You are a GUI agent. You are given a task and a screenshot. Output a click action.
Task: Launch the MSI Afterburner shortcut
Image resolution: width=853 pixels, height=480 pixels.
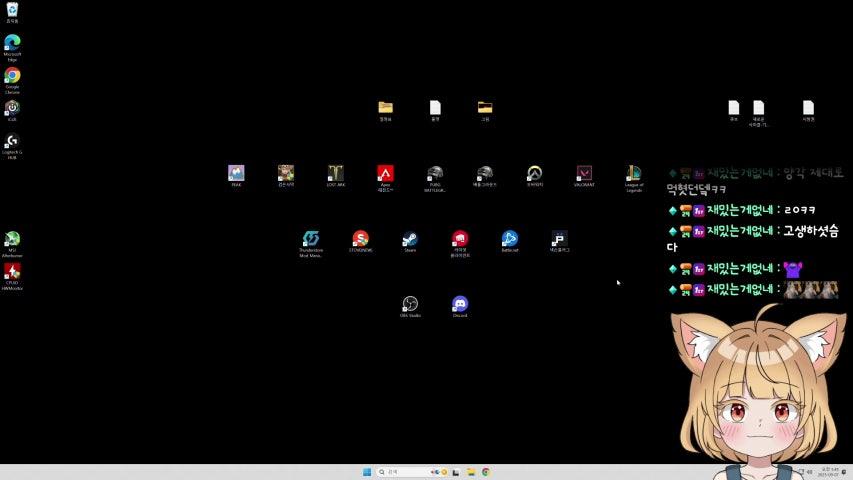point(12,239)
